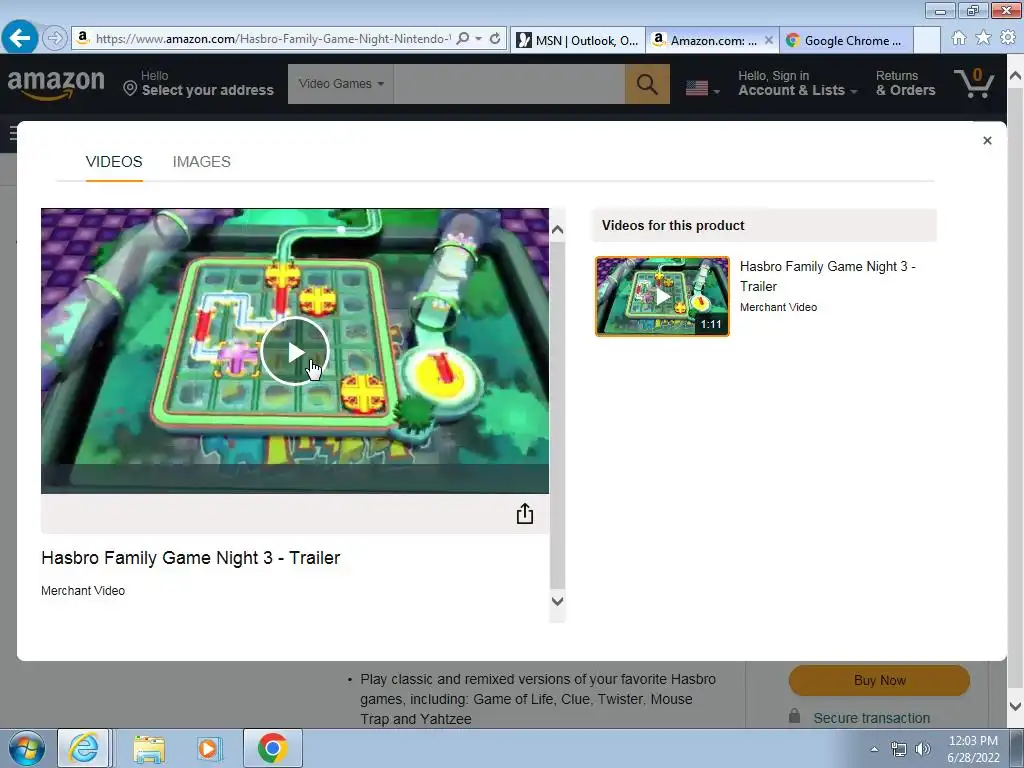
Task: Click the network tray icon
Action: click(x=899, y=749)
